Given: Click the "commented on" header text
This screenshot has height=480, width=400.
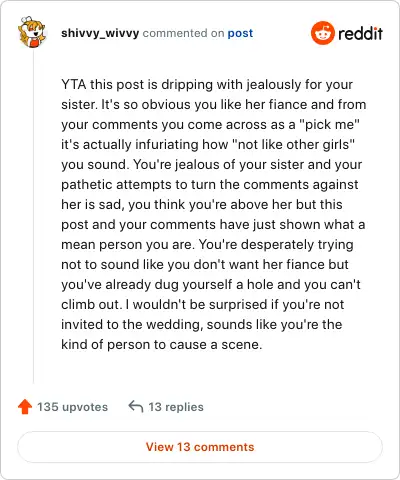Looking at the screenshot, I should coord(183,33).
